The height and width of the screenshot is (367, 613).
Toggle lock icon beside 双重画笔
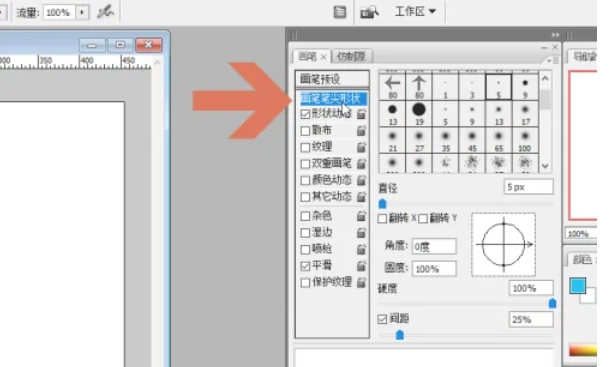361,163
